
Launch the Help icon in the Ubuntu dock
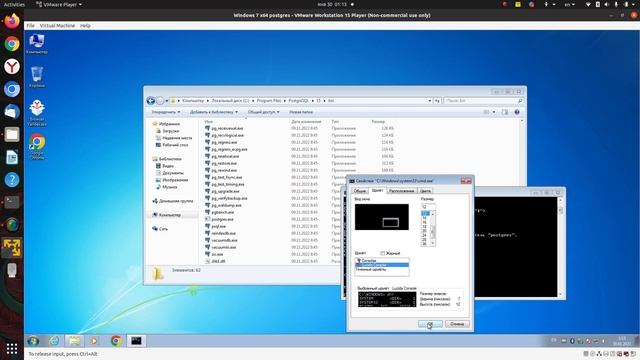[12, 180]
